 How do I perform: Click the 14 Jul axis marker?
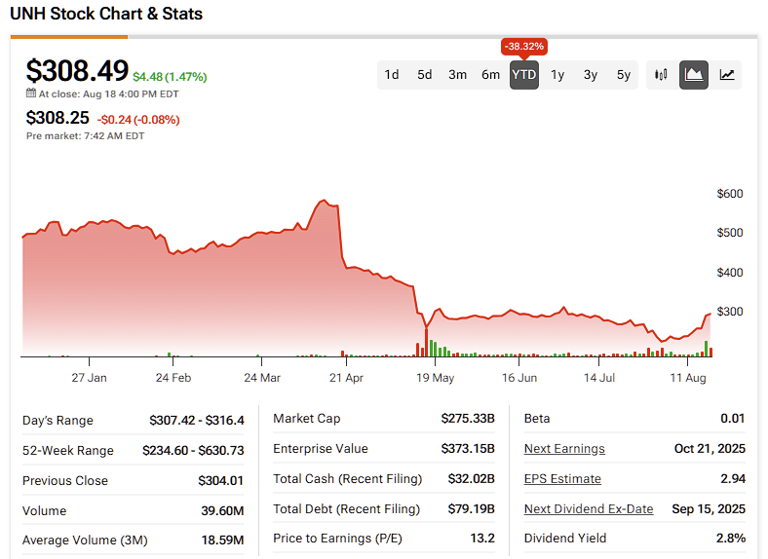pos(599,378)
